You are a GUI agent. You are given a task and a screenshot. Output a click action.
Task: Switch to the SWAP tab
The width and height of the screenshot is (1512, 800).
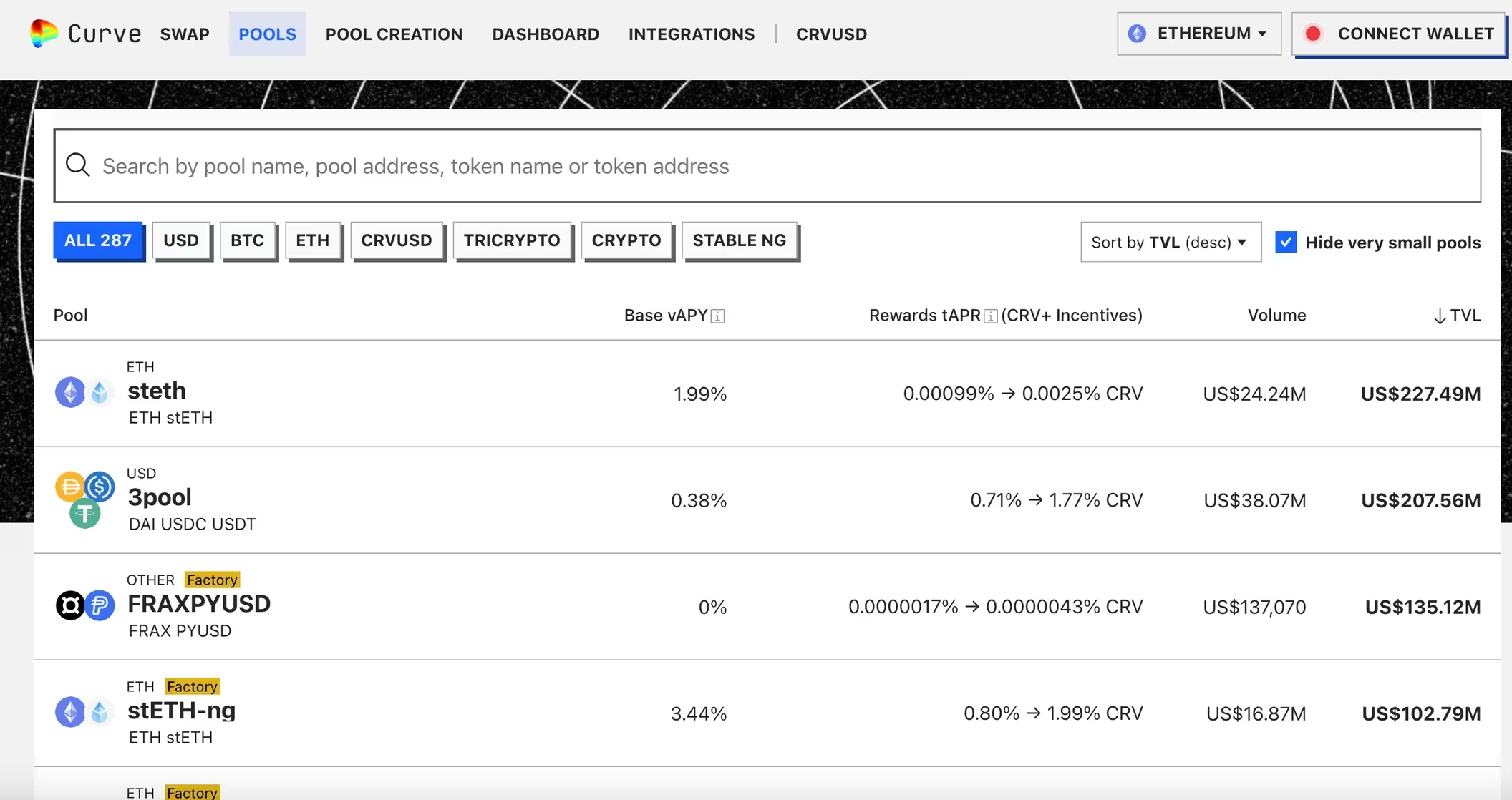[x=184, y=34]
